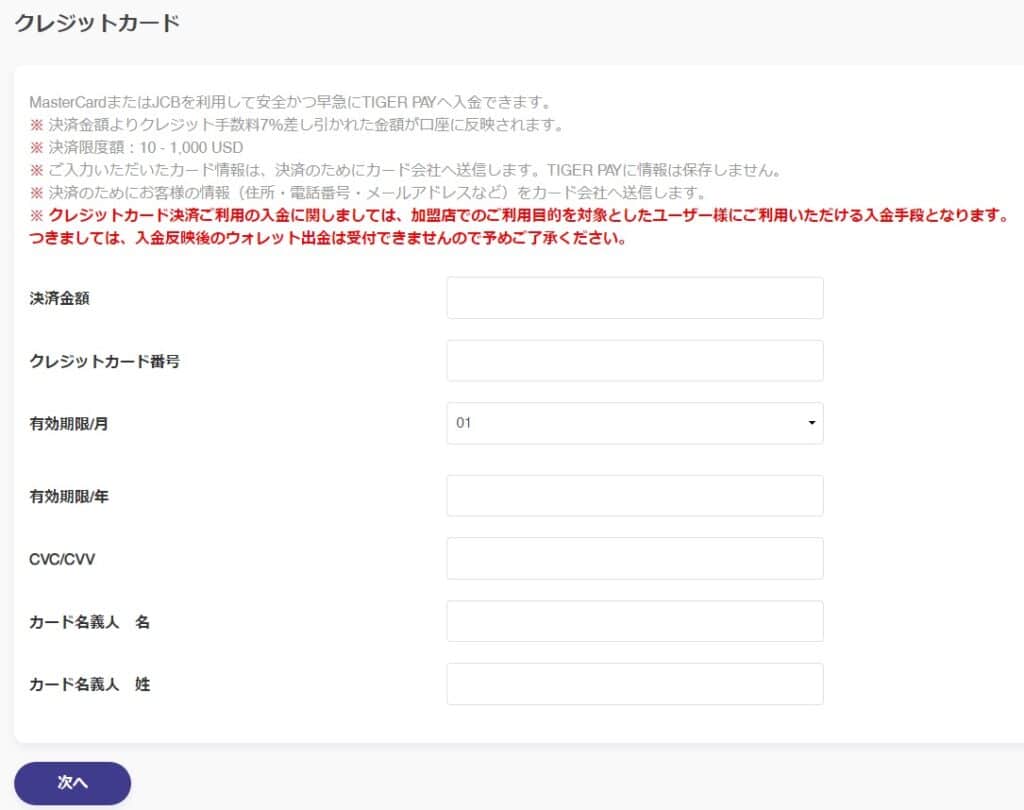The width and height of the screenshot is (1024, 810).
Task: Click the 有効期限/年 label
Action: [69, 496]
